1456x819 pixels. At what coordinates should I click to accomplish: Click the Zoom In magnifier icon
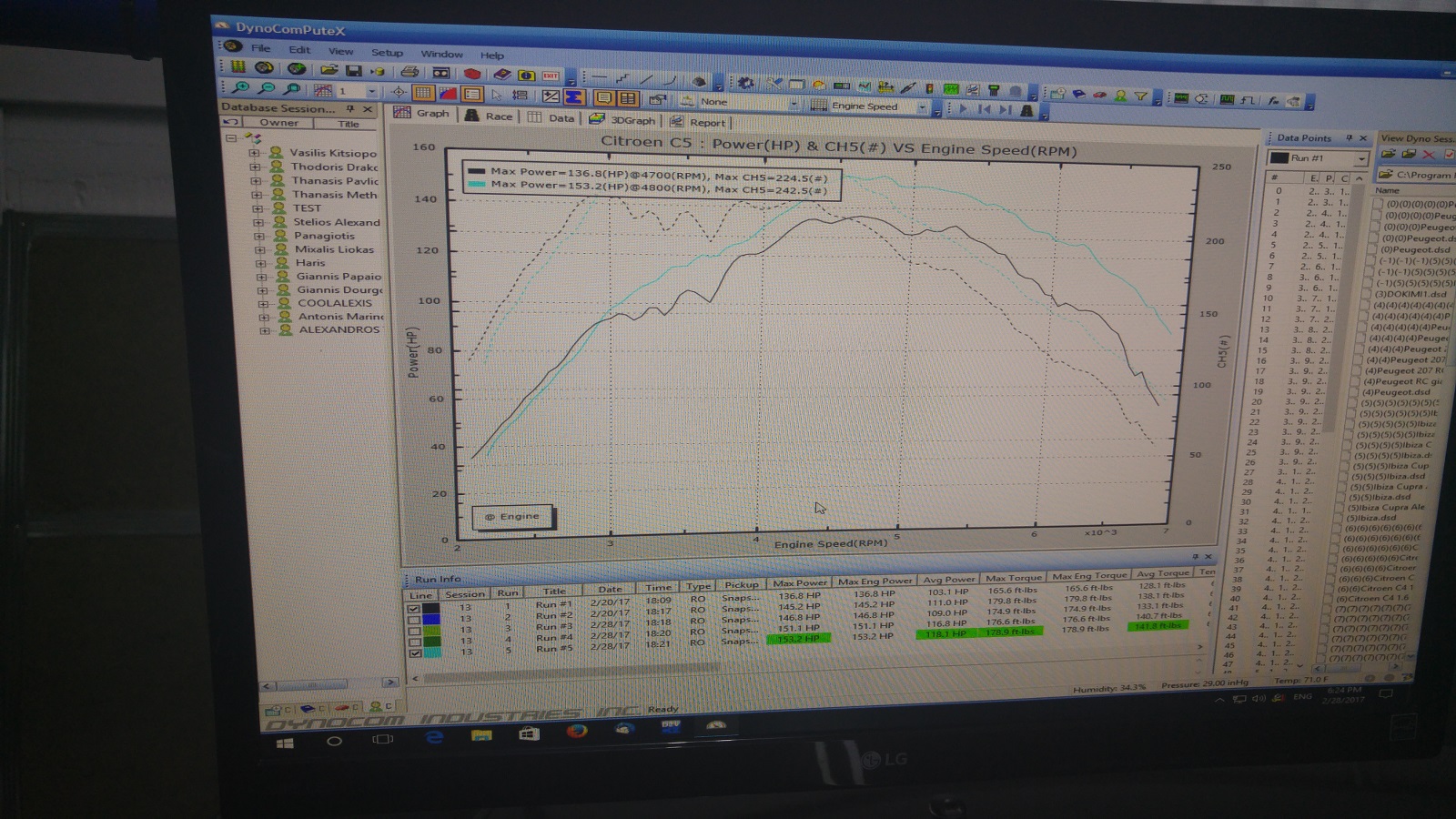coord(240,88)
